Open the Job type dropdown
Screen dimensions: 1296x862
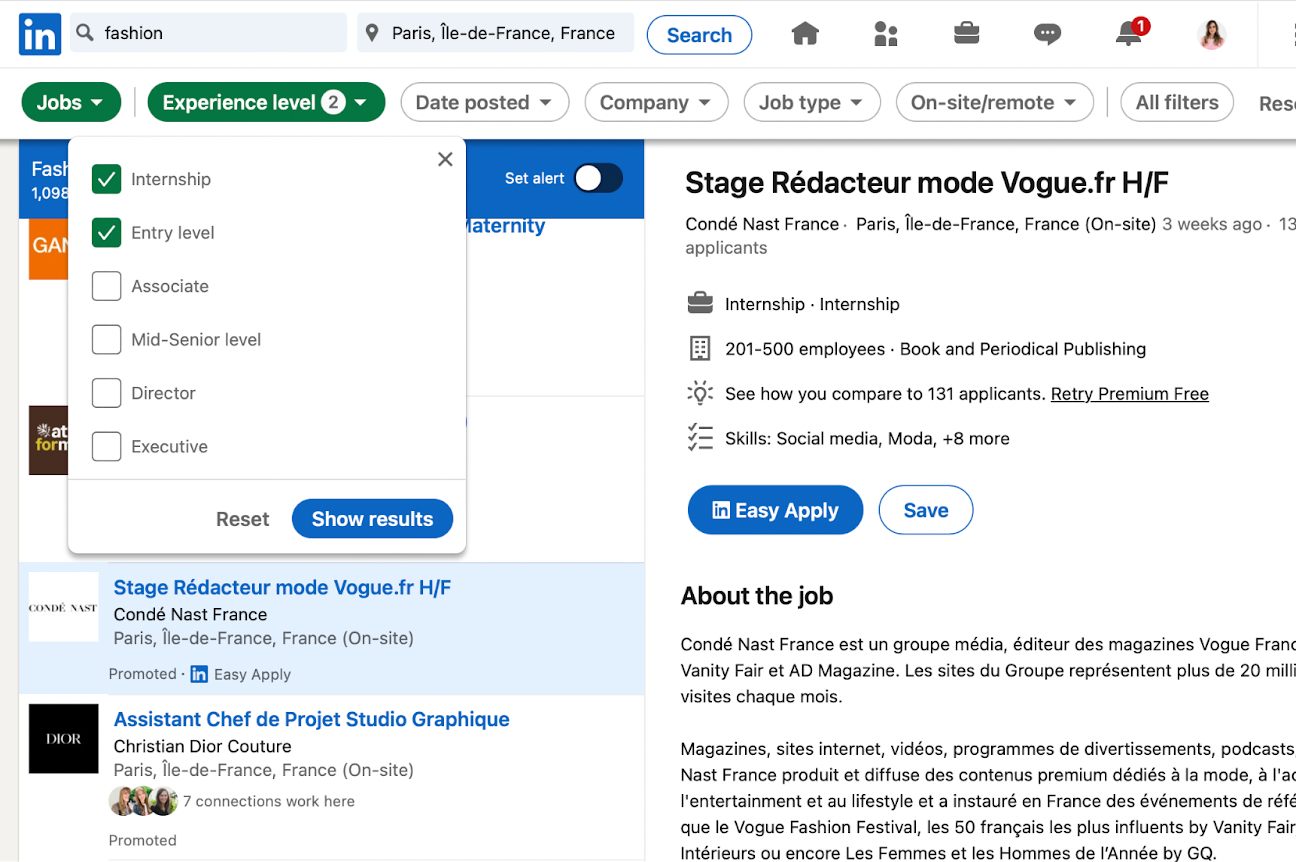pyautogui.click(x=812, y=102)
